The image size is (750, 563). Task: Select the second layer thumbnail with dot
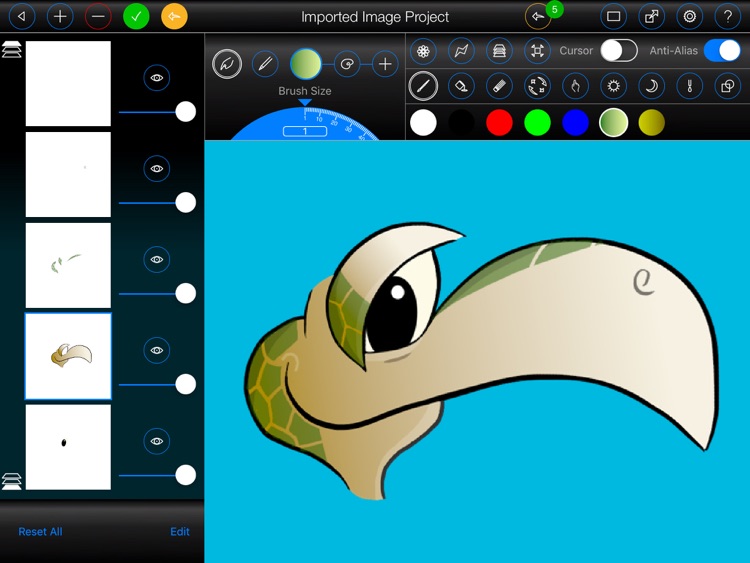[68, 175]
